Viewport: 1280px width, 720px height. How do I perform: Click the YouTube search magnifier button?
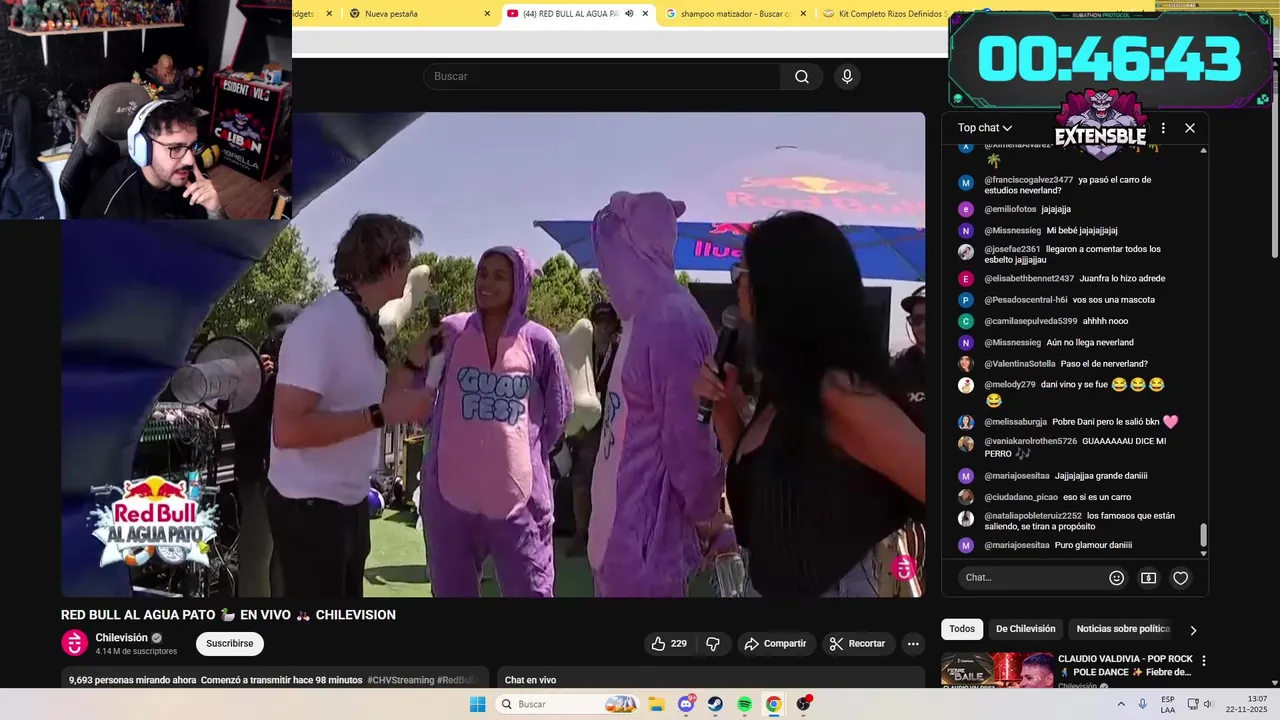[x=802, y=77]
